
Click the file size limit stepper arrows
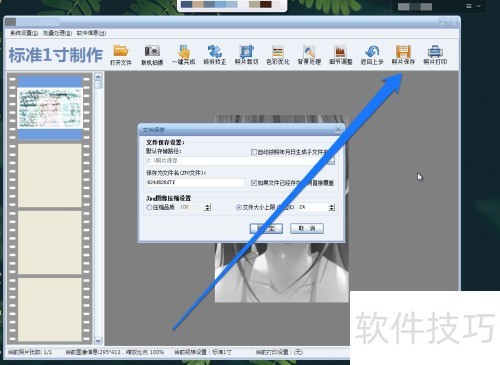click(332, 207)
